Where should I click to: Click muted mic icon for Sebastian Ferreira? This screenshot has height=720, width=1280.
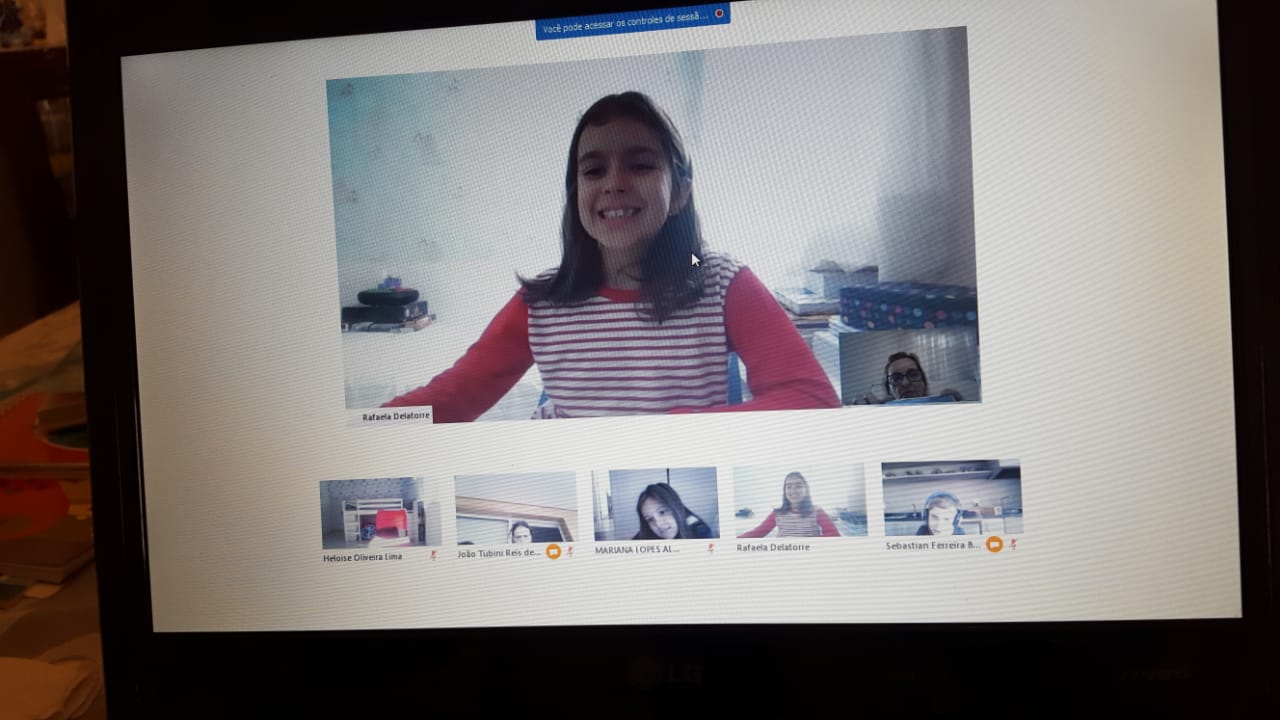(1013, 544)
